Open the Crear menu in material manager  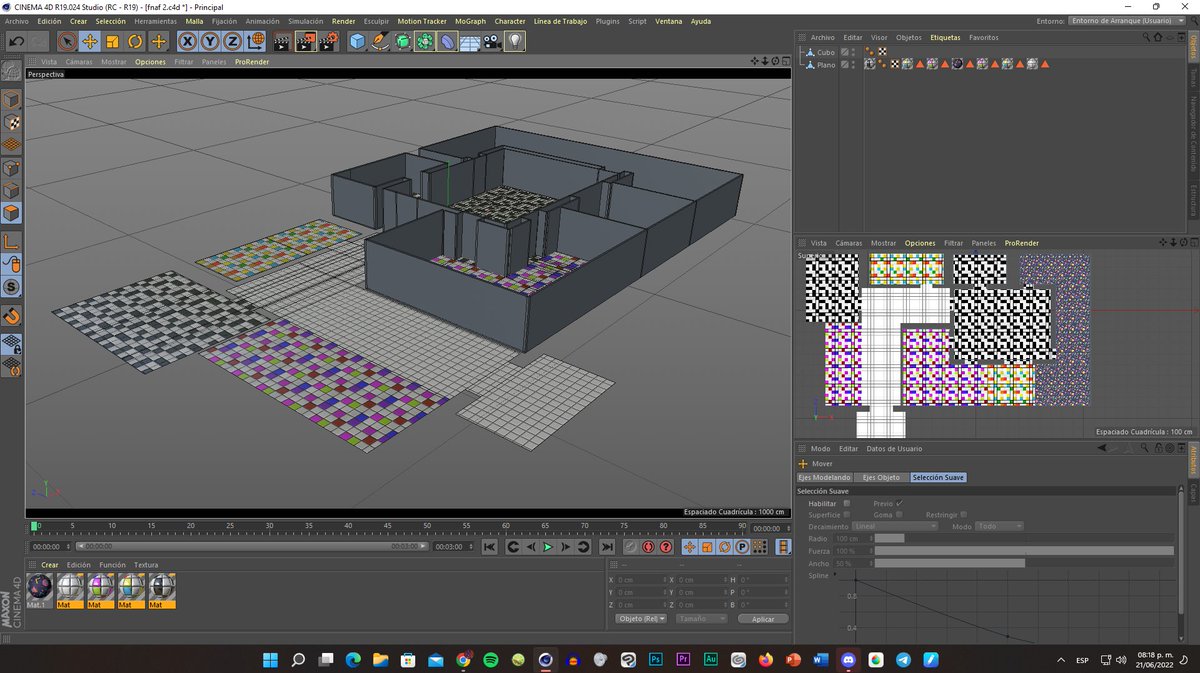click(x=49, y=565)
